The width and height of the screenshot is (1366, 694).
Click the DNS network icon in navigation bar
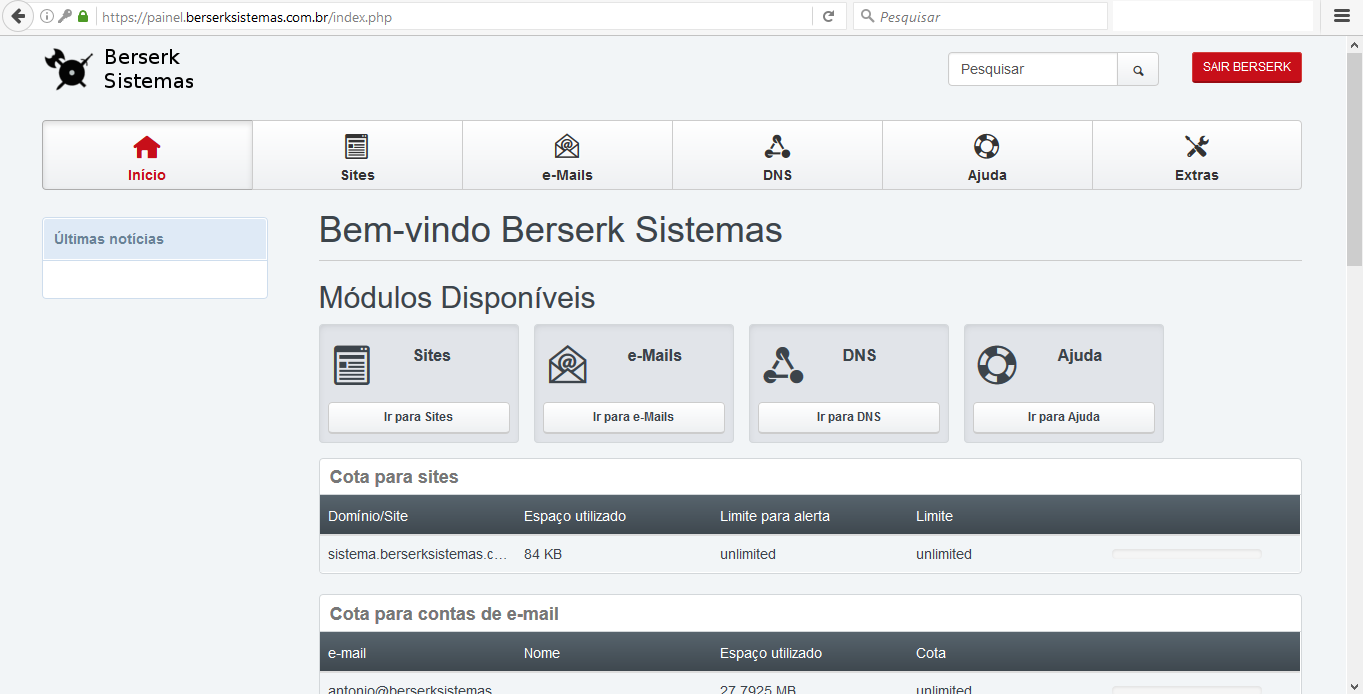point(777,147)
